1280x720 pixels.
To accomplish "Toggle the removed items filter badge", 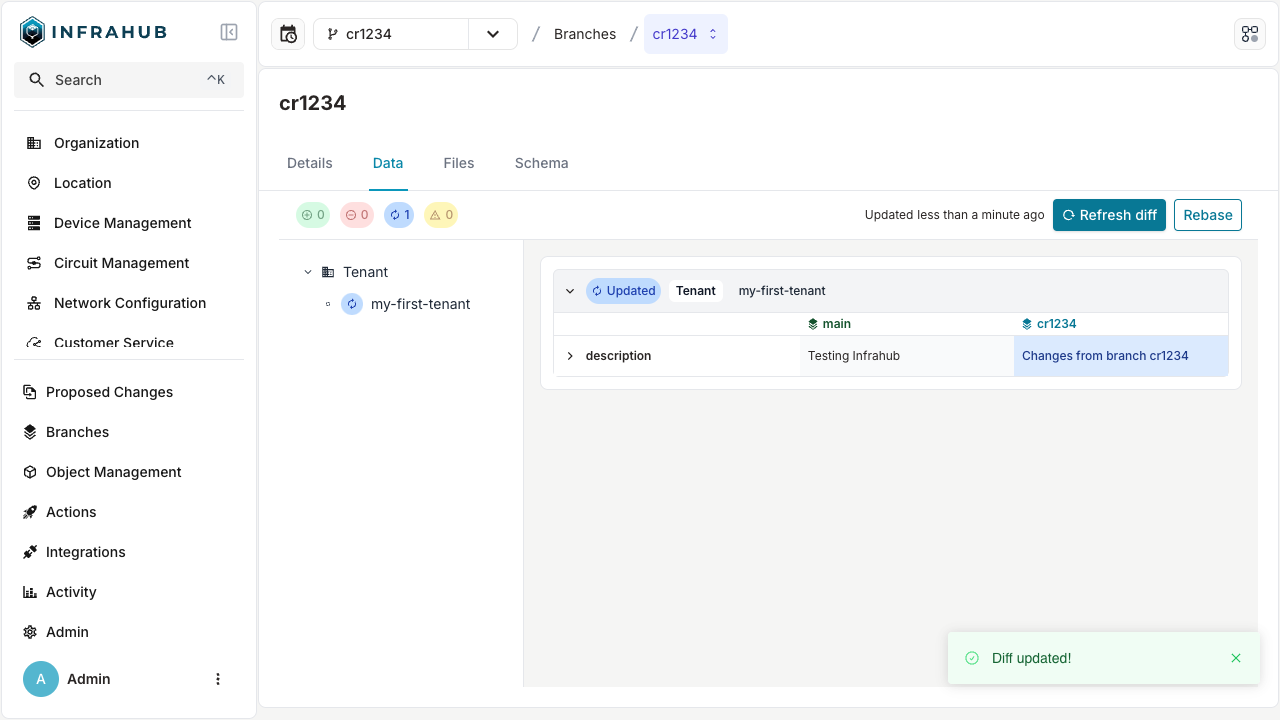I will 357,215.
